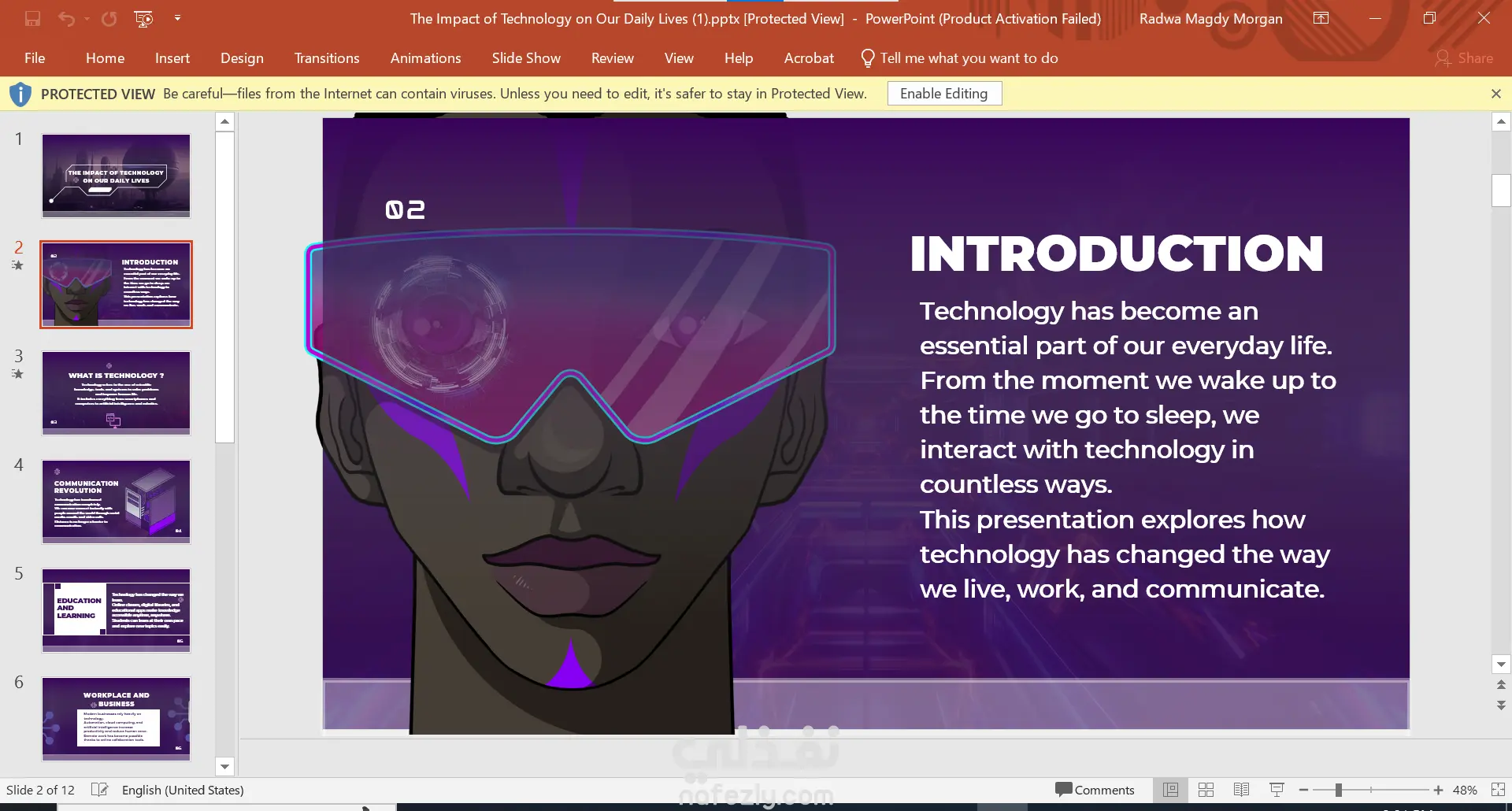1512x811 pixels.
Task: Click the INTRODUCTION slide title
Action: click(x=1117, y=254)
